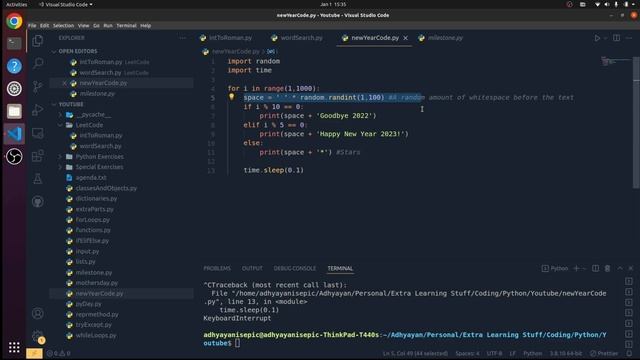Open the notifications bell in status bar
This screenshot has height=360, width=640.
tap(629, 353)
